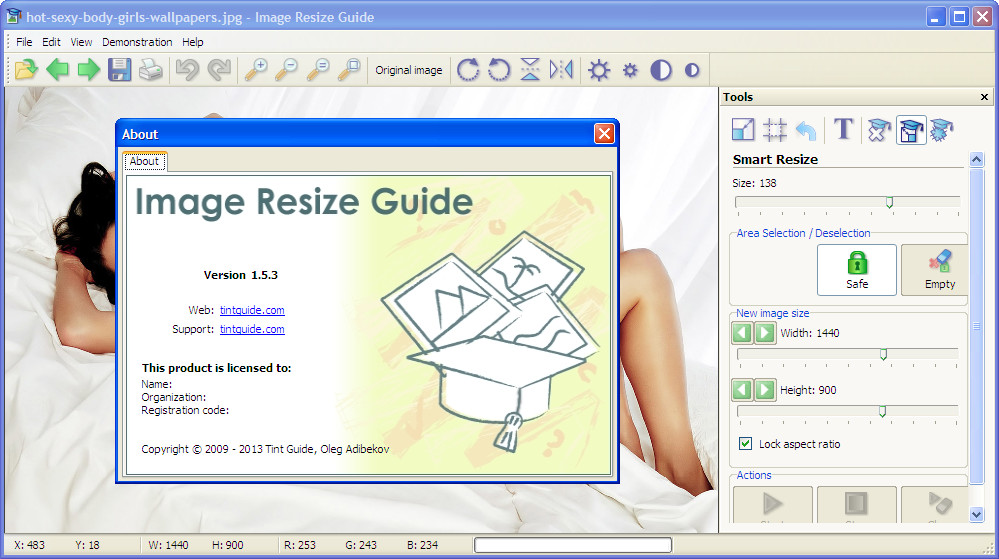Click the "Version 1.5.3" text
This screenshot has height=559, width=999.
[x=241, y=275]
